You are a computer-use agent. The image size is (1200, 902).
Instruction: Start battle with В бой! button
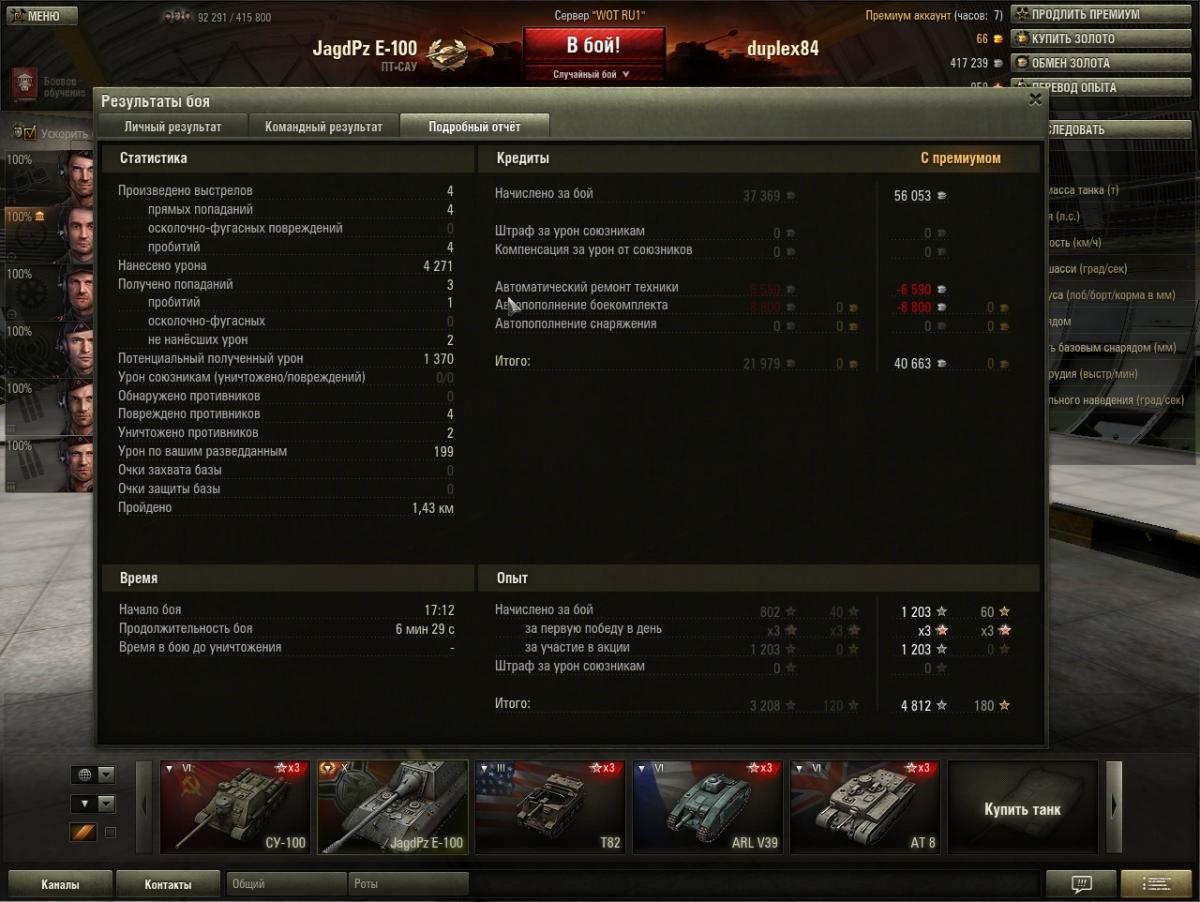593,46
